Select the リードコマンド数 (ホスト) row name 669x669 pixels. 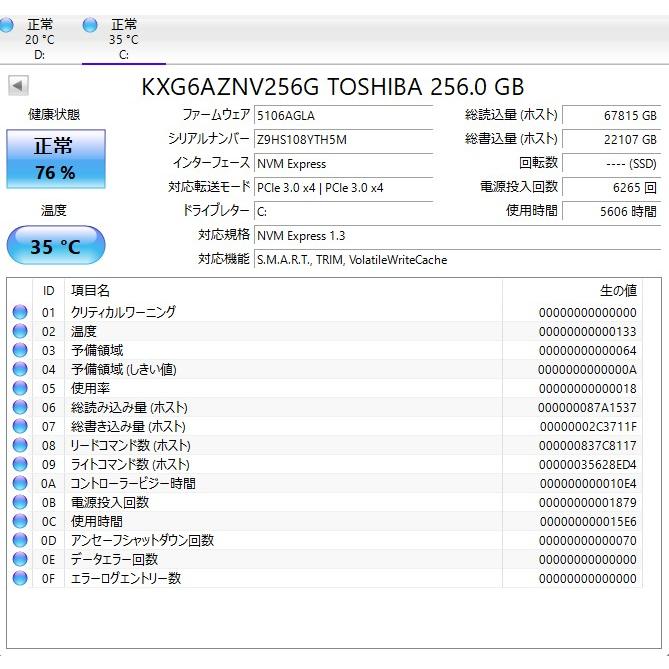(x=131, y=445)
